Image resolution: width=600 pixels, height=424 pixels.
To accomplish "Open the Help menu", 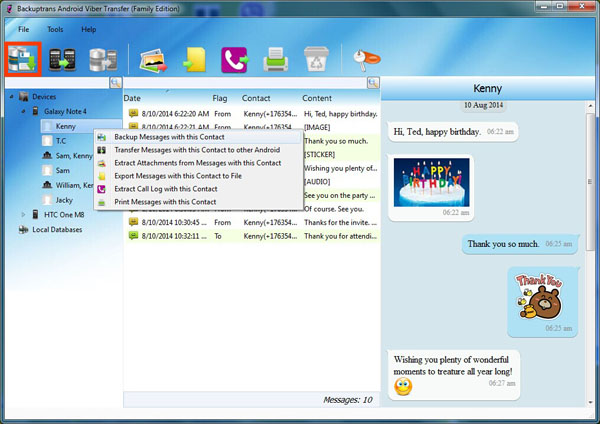I will 88,29.
